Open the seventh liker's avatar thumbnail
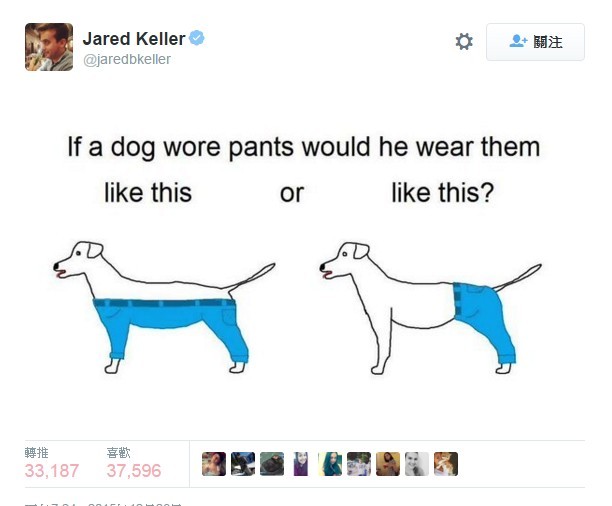The image size is (612, 506). [388, 464]
